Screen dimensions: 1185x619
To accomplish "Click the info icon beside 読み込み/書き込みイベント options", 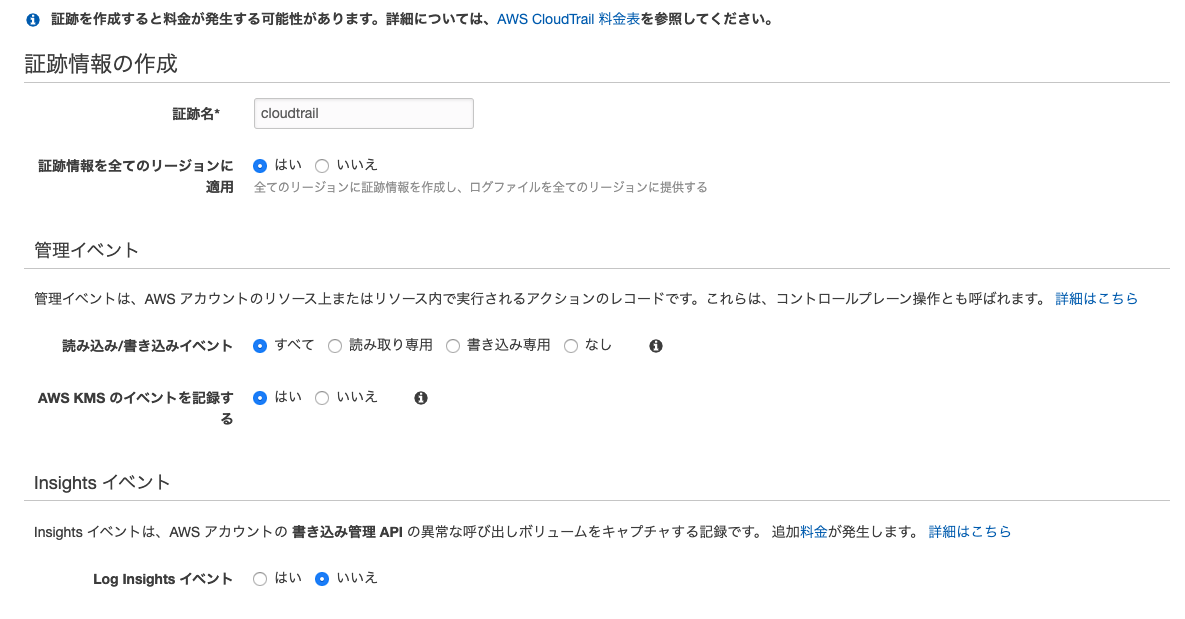I will [x=656, y=346].
